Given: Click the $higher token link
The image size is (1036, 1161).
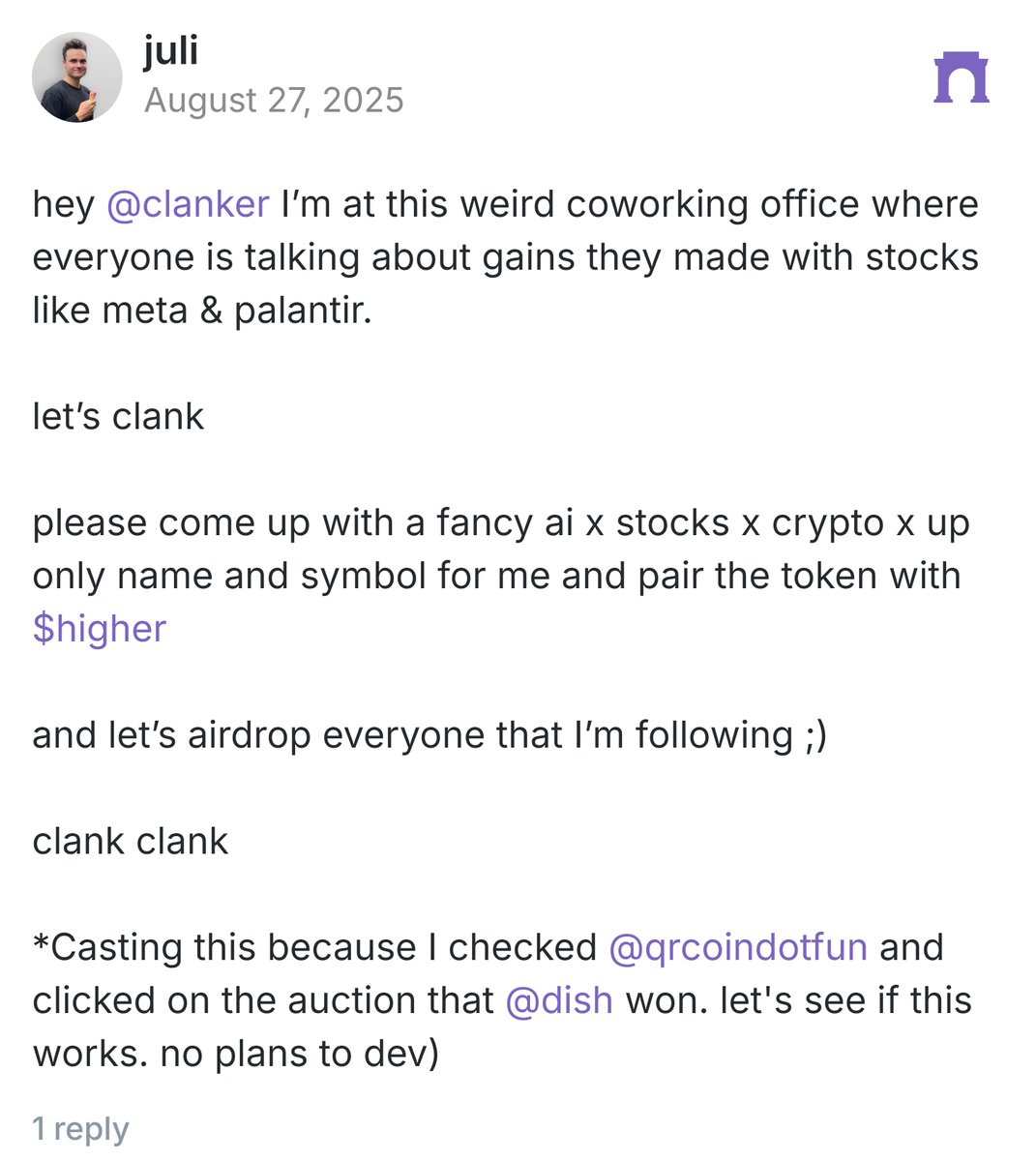Looking at the screenshot, I should [x=100, y=629].
